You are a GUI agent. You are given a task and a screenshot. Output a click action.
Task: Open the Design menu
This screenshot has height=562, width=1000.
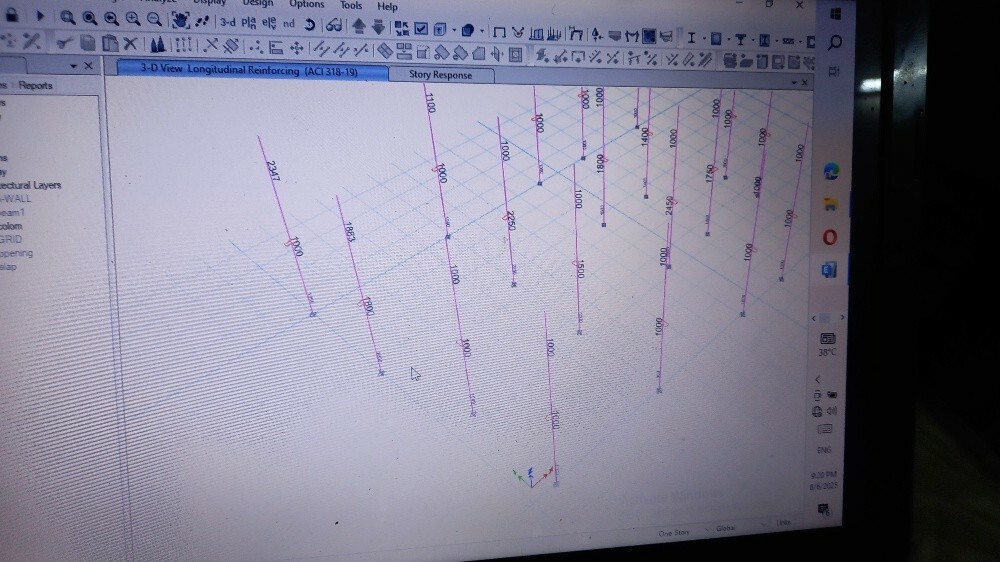point(258,3)
